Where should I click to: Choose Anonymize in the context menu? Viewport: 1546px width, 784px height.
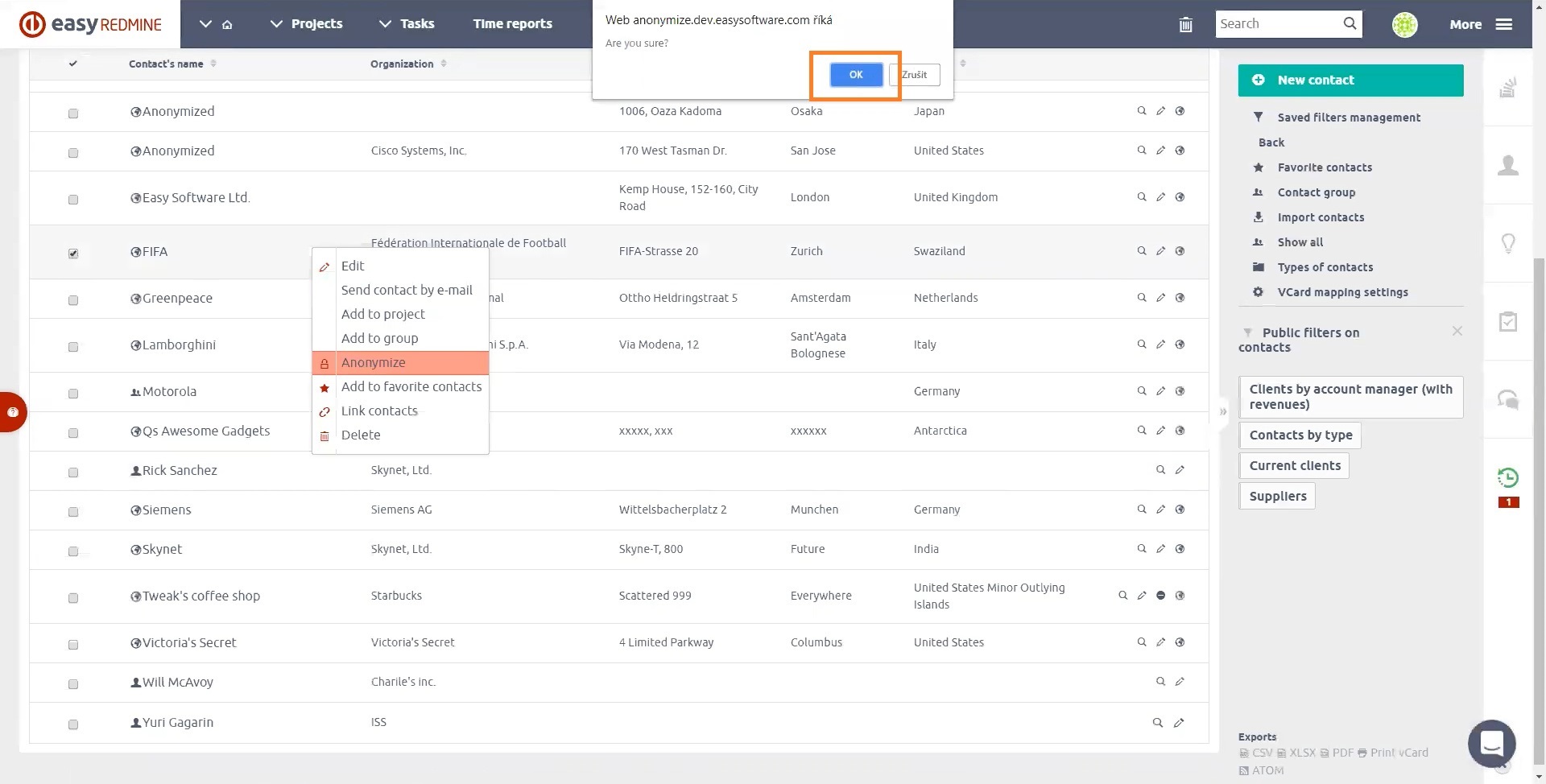click(x=400, y=362)
